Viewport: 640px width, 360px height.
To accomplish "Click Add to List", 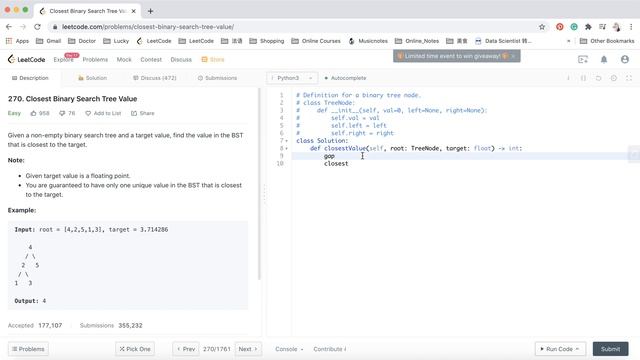I will 103,113.
